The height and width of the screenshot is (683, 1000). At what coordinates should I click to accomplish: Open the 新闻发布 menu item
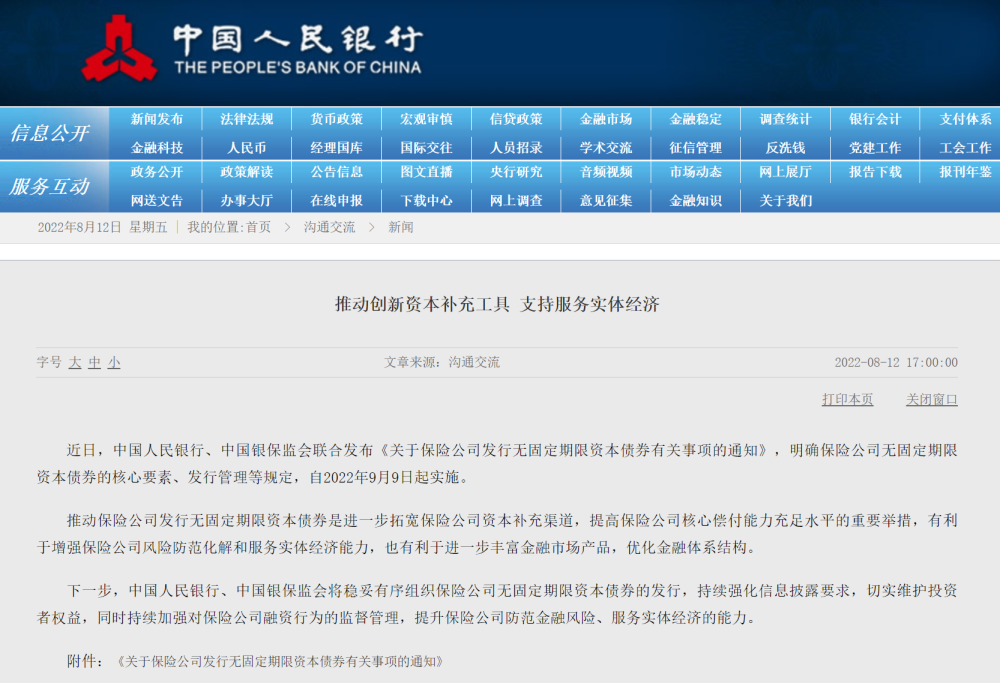pos(157,119)
